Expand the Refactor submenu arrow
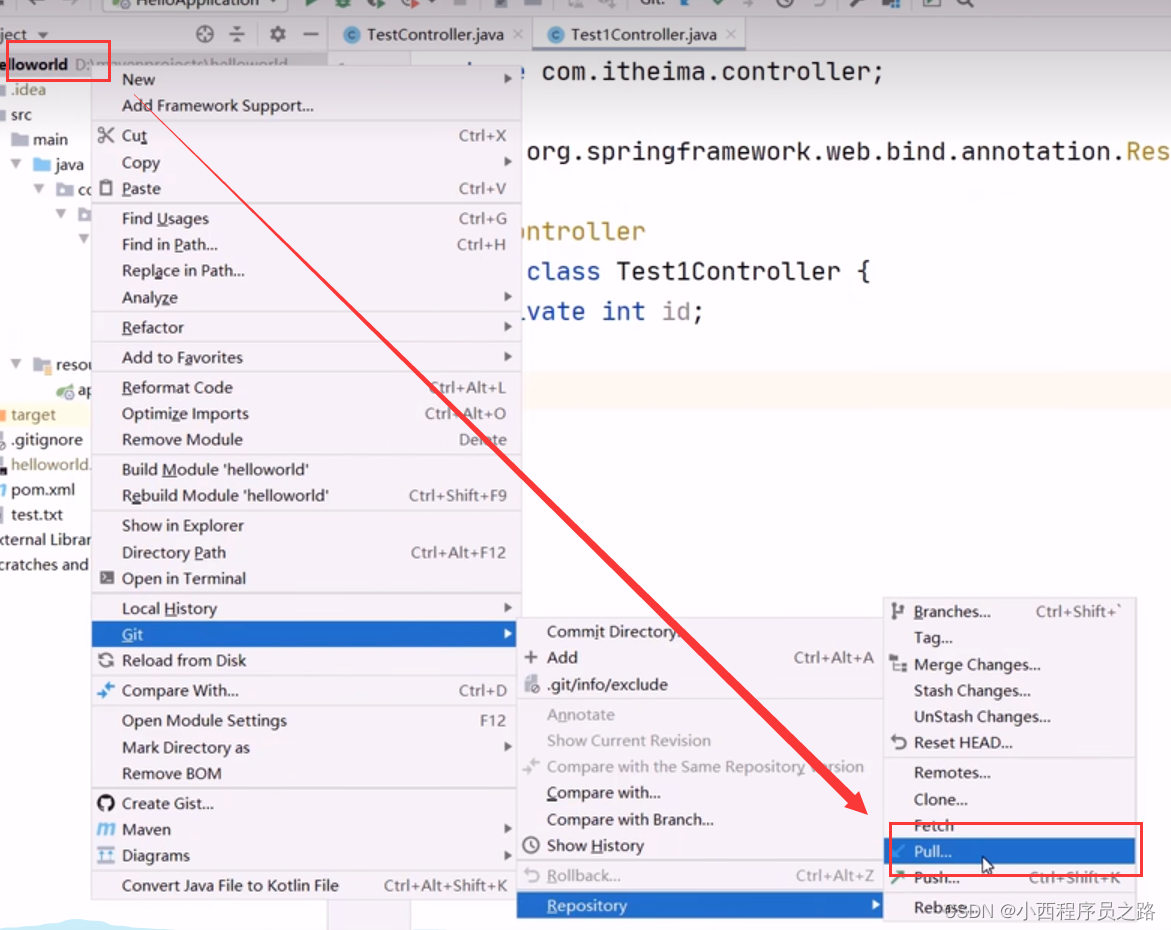 508,326
